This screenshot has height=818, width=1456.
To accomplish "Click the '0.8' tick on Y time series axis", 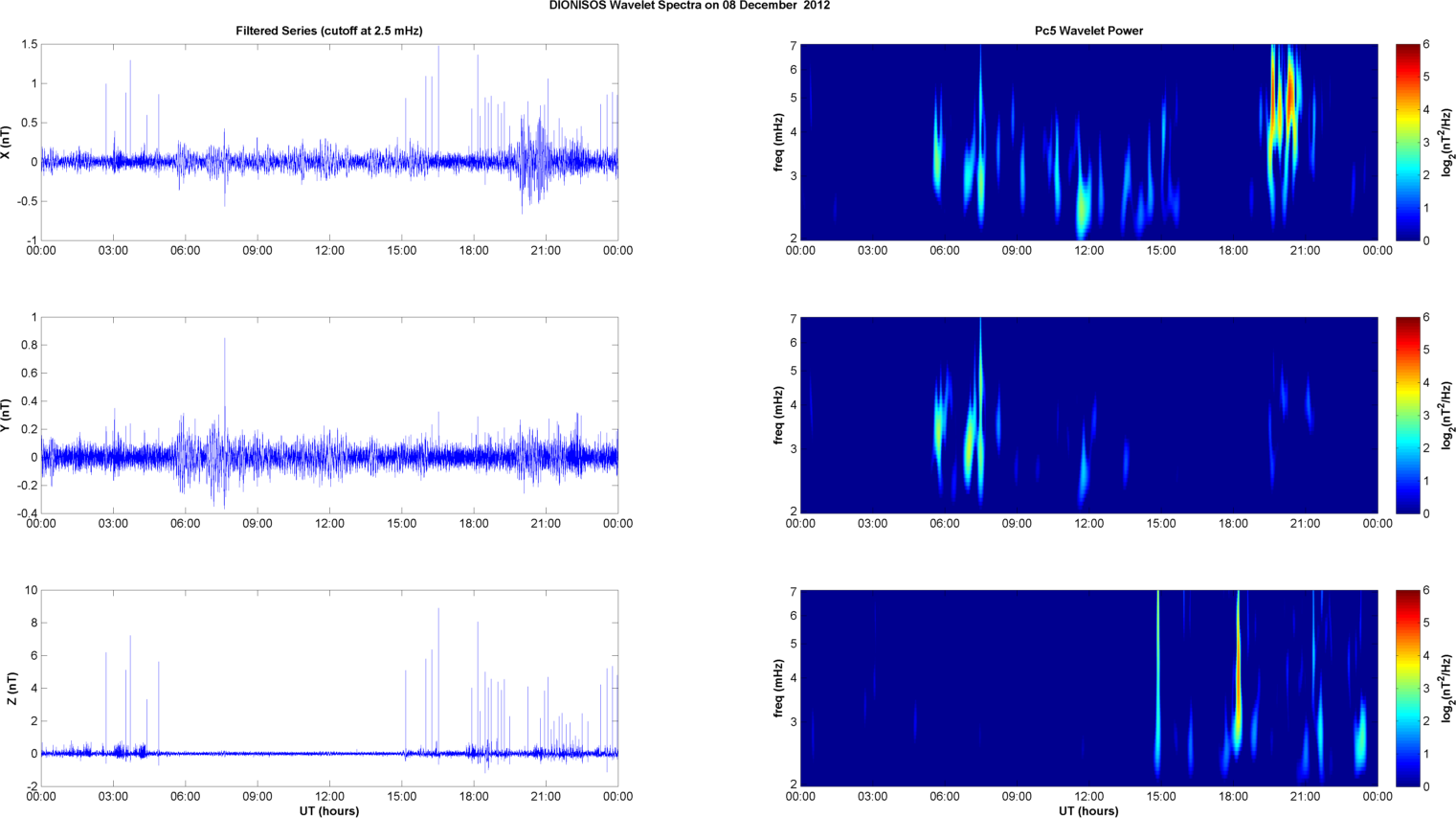I will (x=29, y=345).
